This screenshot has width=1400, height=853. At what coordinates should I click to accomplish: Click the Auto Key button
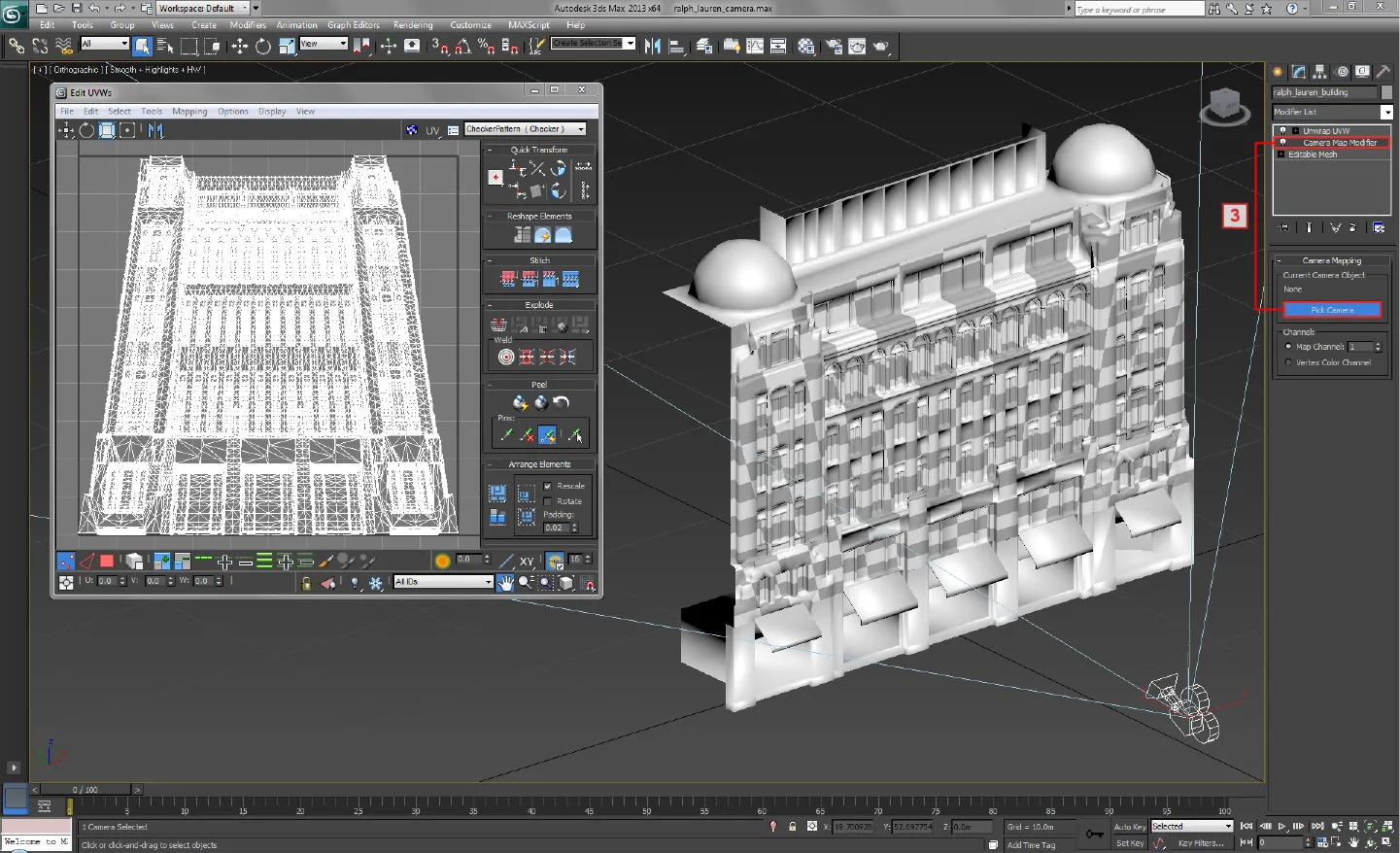pos(1129,827)
